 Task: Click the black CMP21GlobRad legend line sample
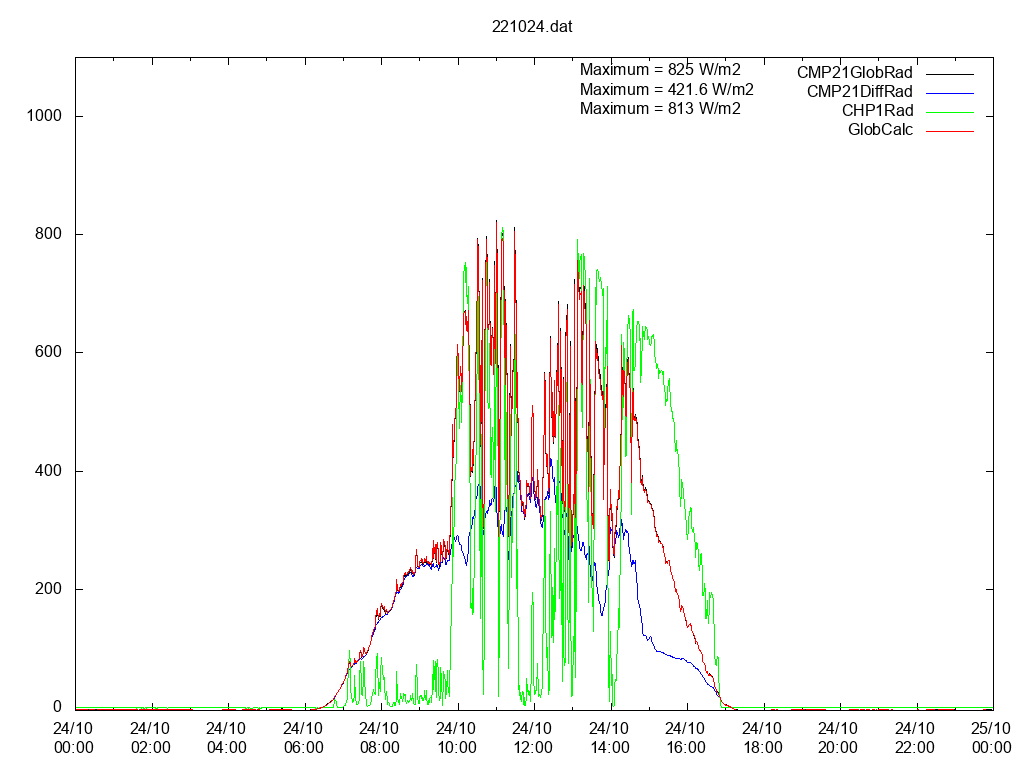click(950, 74)
